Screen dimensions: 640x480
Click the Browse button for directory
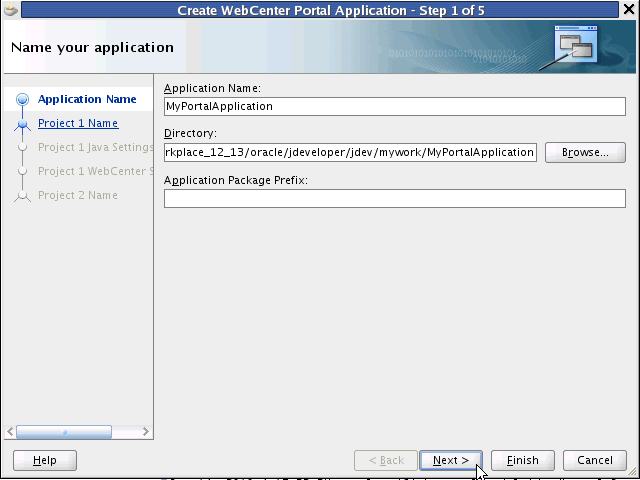click(585, 152)
